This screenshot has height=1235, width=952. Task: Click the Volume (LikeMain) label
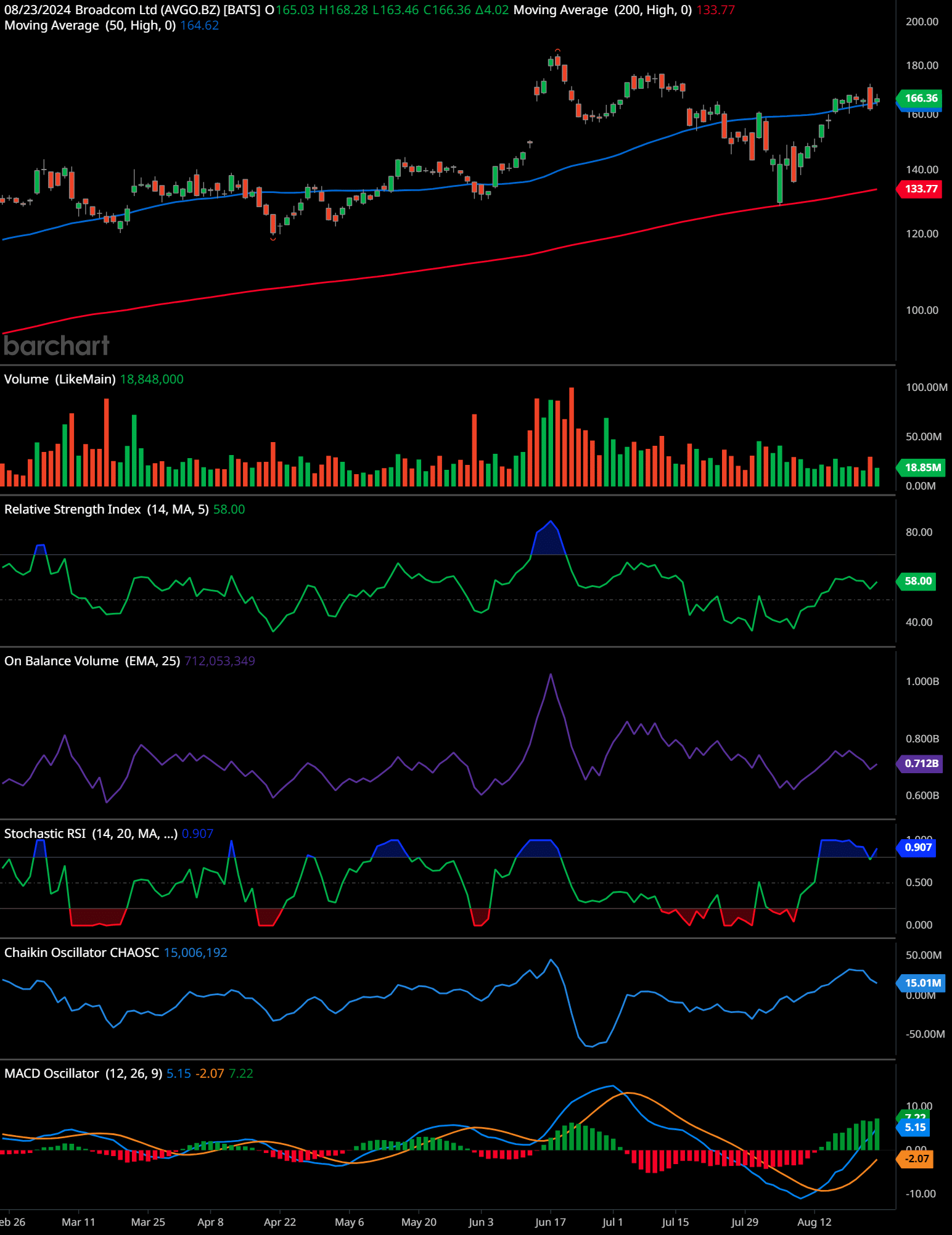(60, 379)
